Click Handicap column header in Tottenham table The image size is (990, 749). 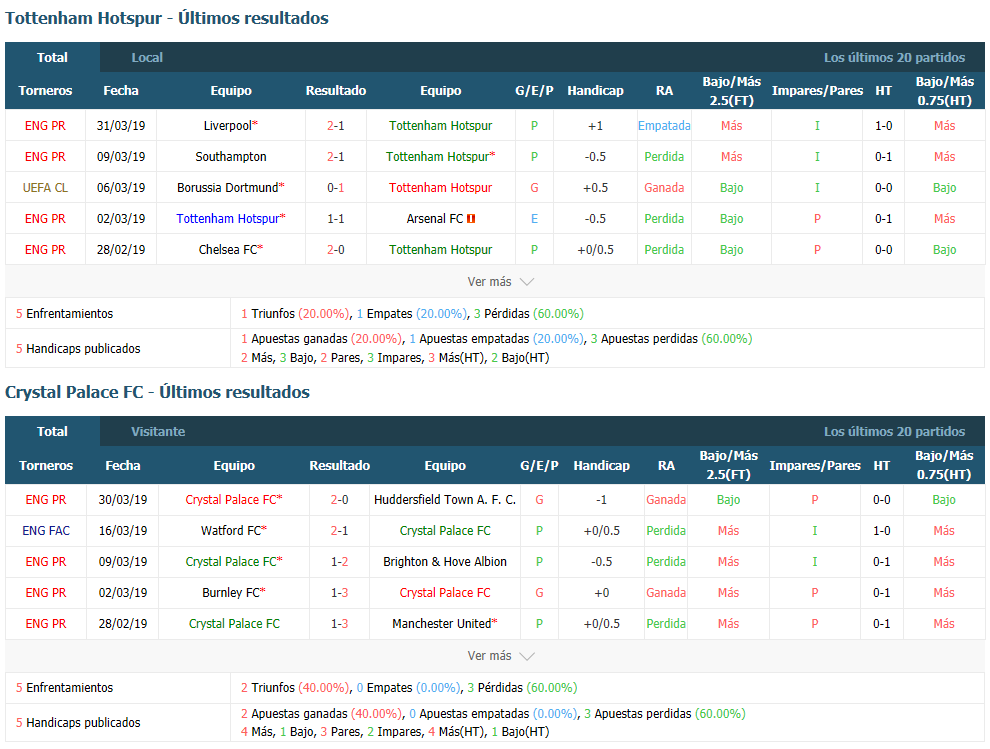pyautogui.click(x=595, y=90)
